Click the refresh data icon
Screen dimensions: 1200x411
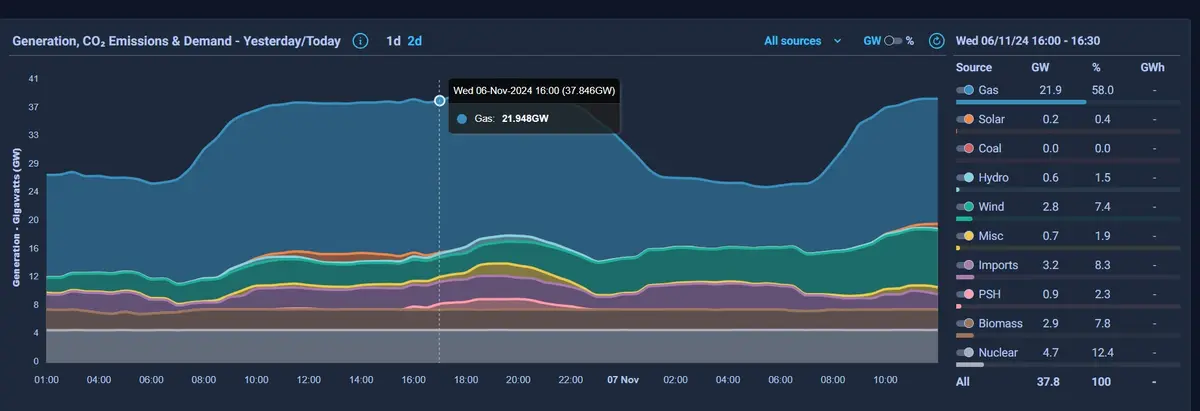[937, 41]
